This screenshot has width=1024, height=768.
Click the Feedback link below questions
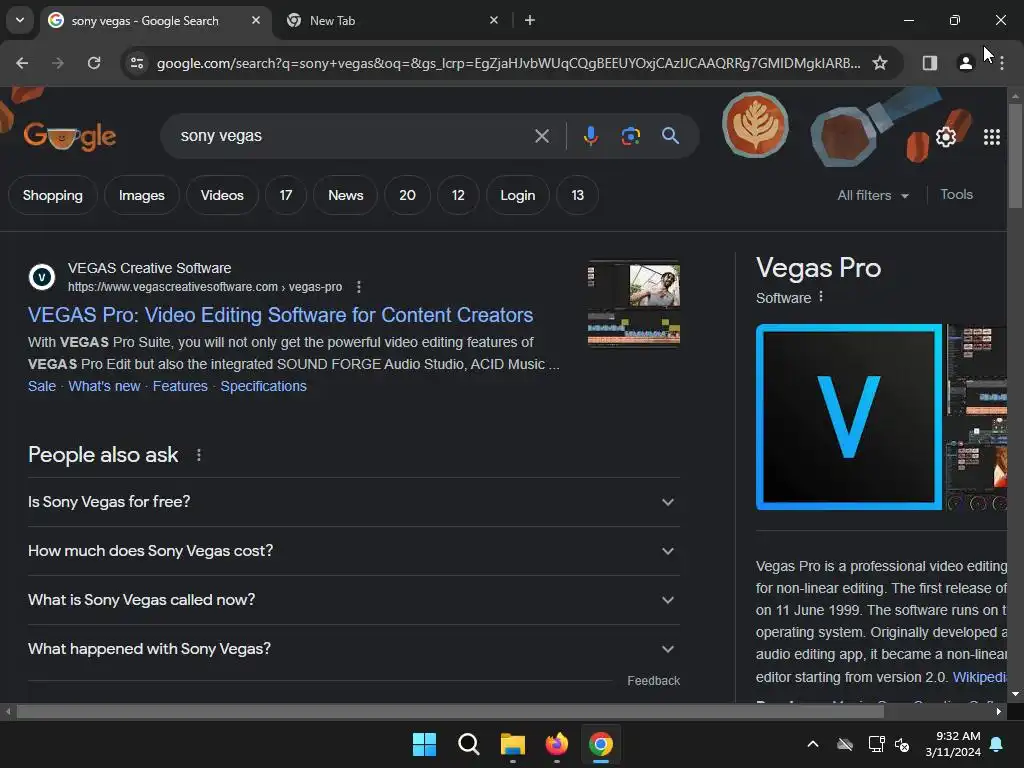click(653, 680)
